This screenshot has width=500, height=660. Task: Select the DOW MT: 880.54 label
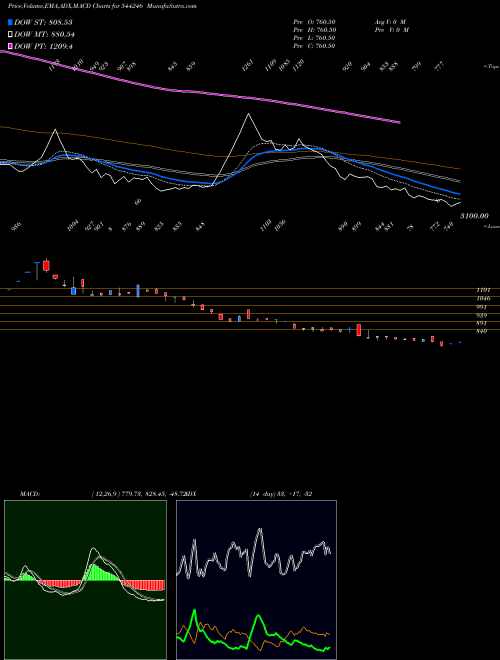click(x=44, y=35)
